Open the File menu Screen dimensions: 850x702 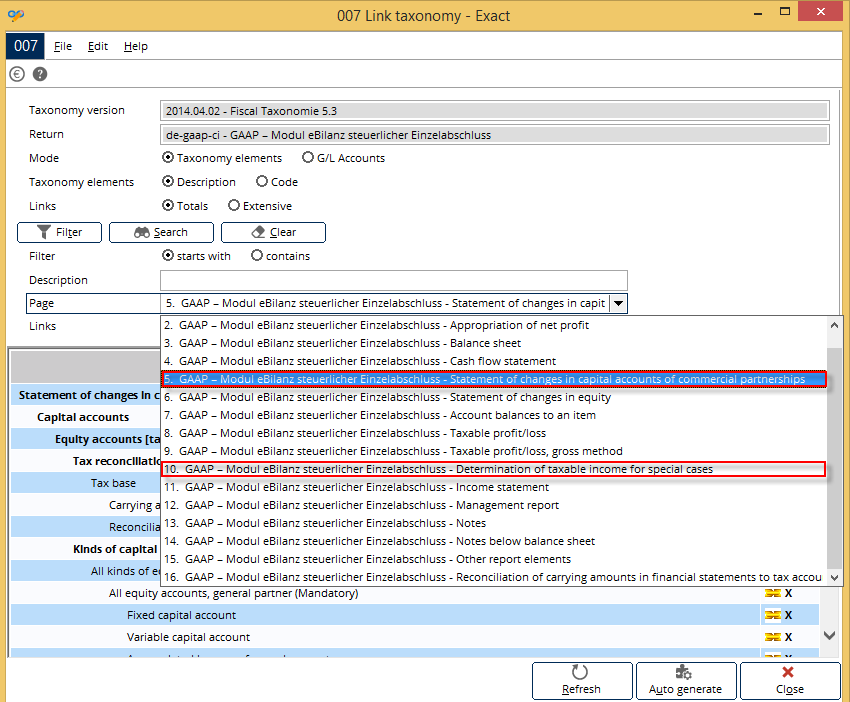pos(63,46)
